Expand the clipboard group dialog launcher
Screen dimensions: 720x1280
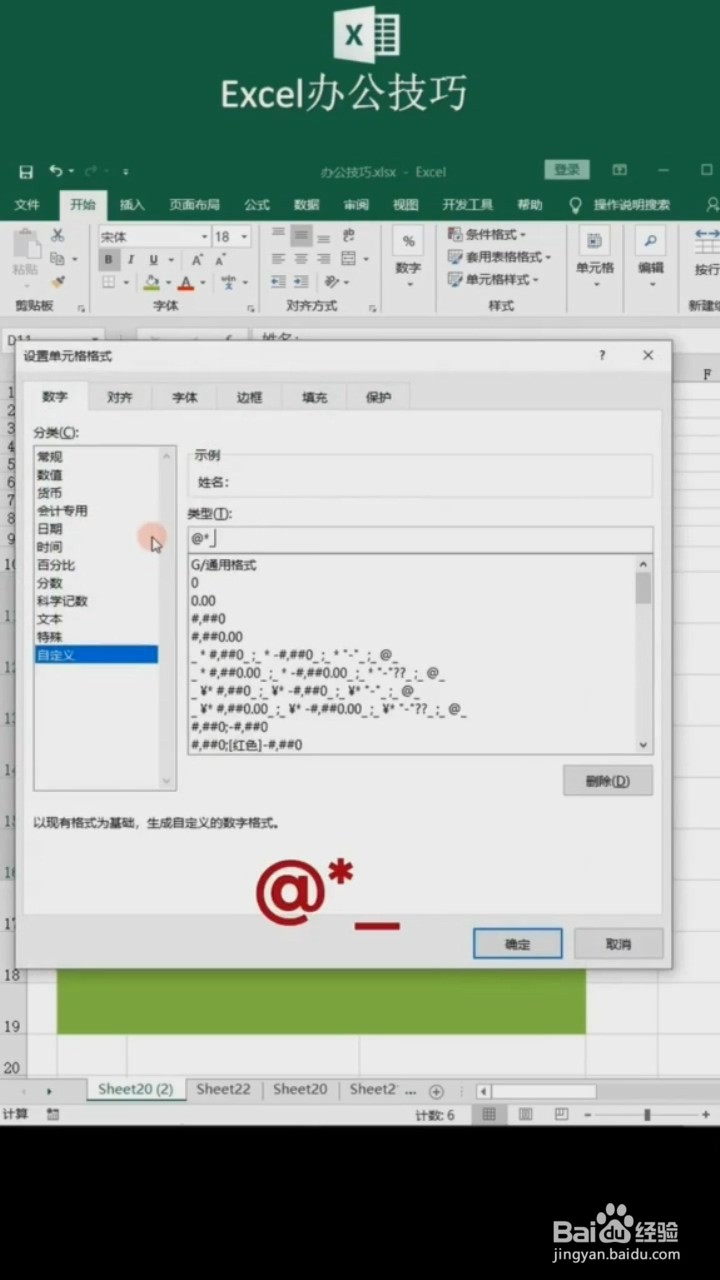(x=82, y=308)
